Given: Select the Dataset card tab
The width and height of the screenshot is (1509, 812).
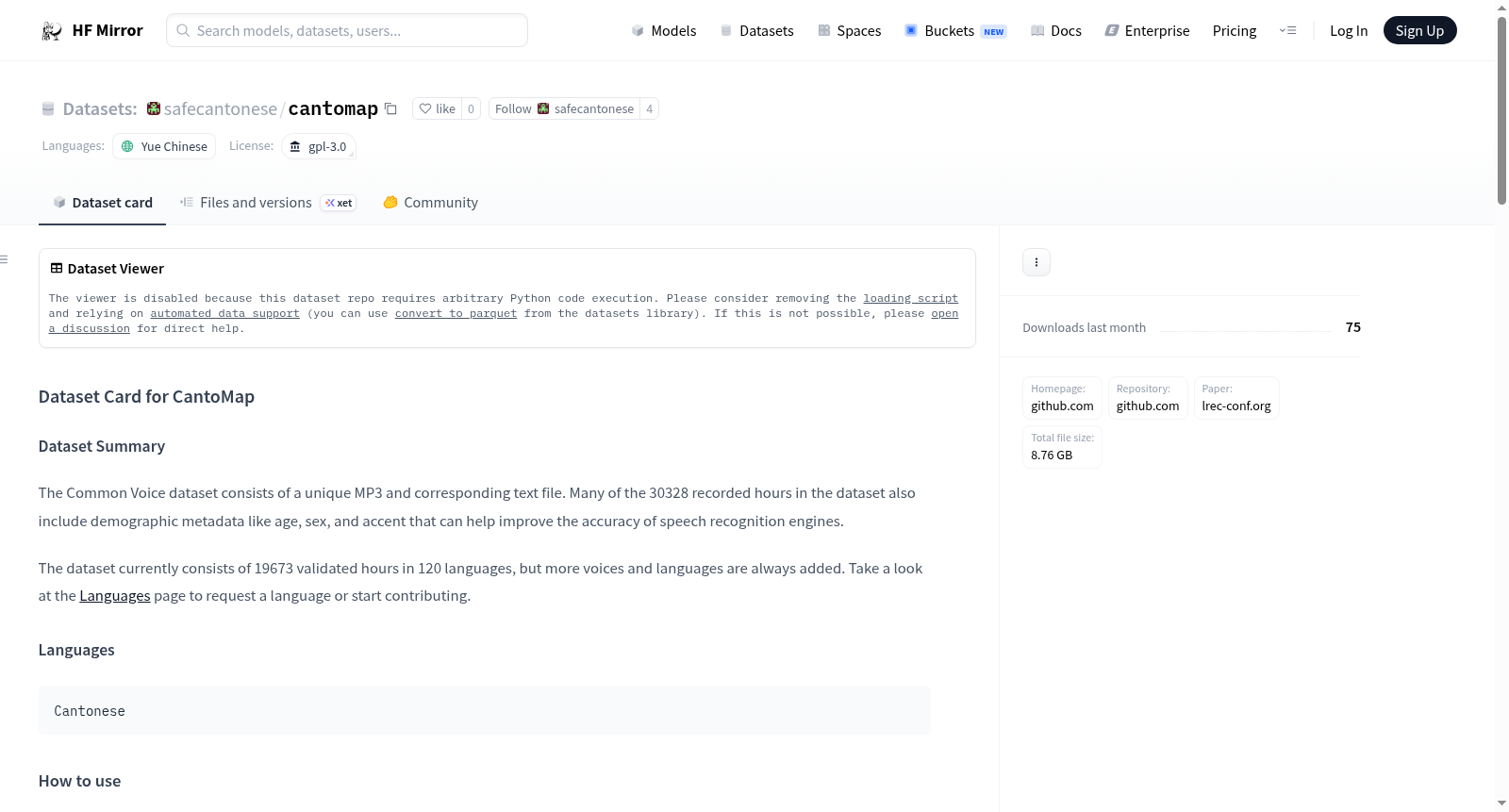Looking at the screenshot, I should point(102,203).
